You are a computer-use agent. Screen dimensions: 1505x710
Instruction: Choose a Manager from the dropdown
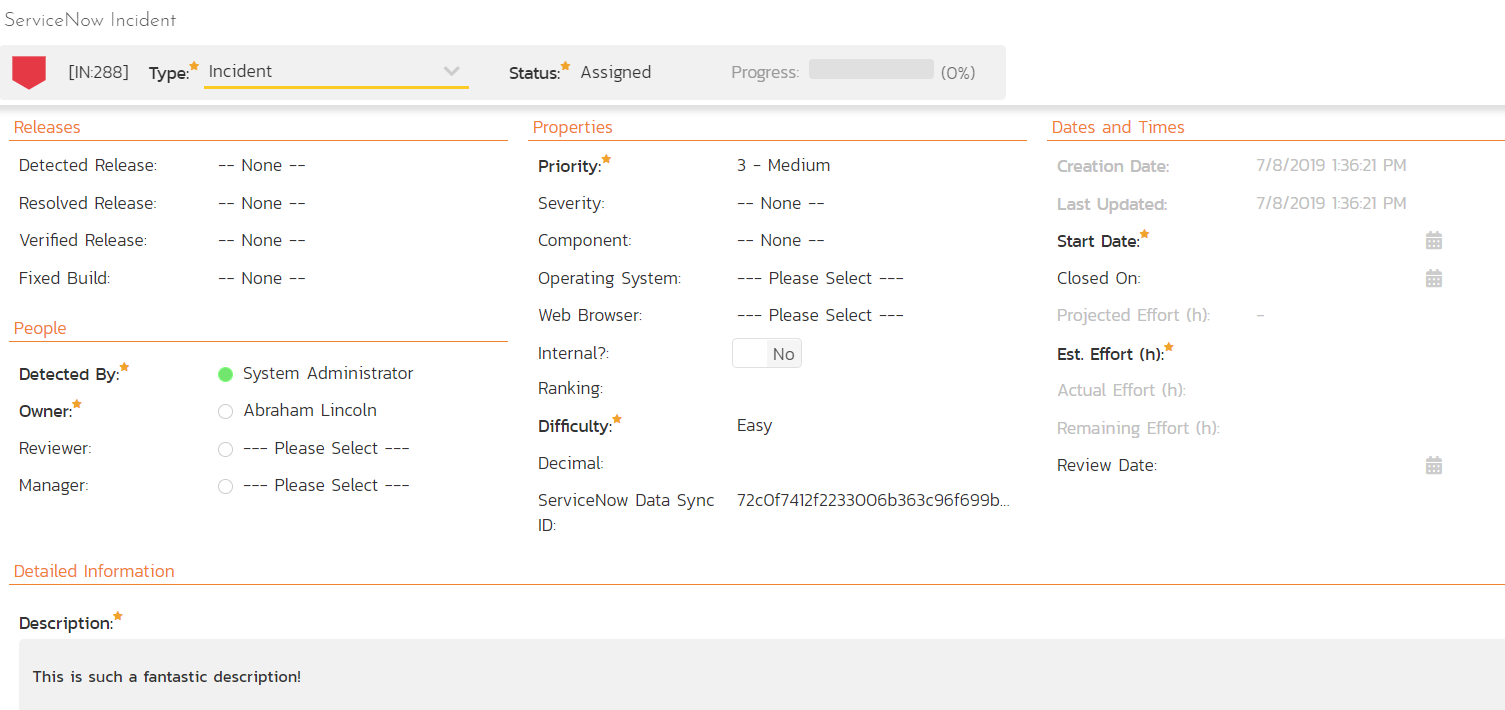(x=326, y=486)
